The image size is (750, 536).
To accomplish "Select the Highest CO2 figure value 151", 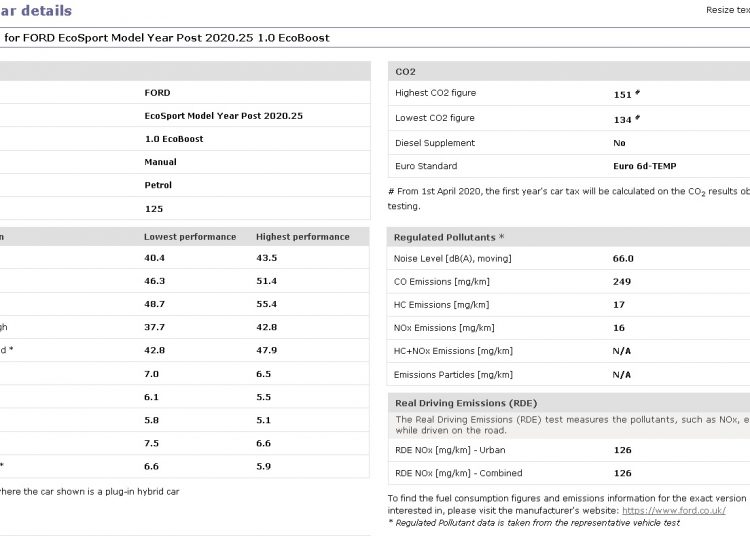I will 622,94.
